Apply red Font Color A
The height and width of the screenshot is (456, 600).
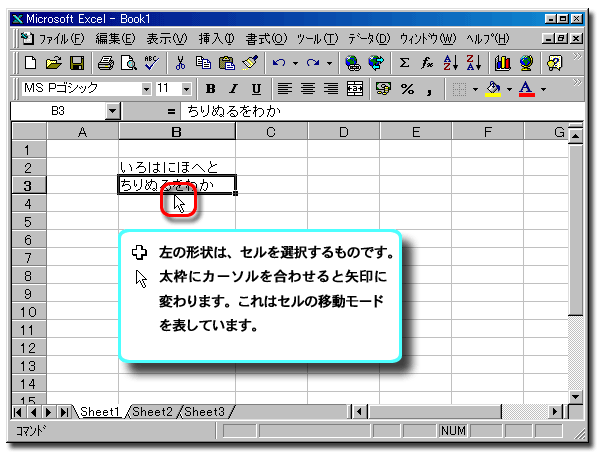(527, 89)
